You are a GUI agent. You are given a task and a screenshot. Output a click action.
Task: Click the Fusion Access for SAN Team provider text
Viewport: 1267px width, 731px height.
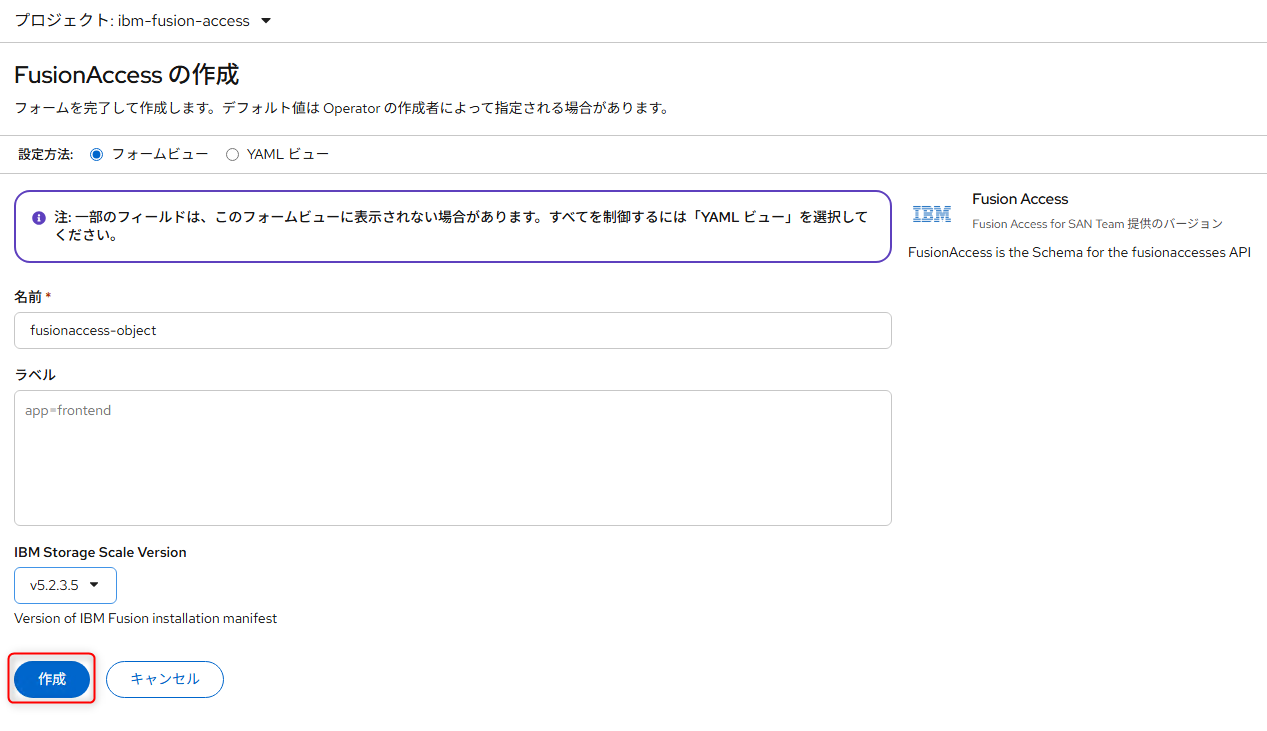pos(1097,224)
